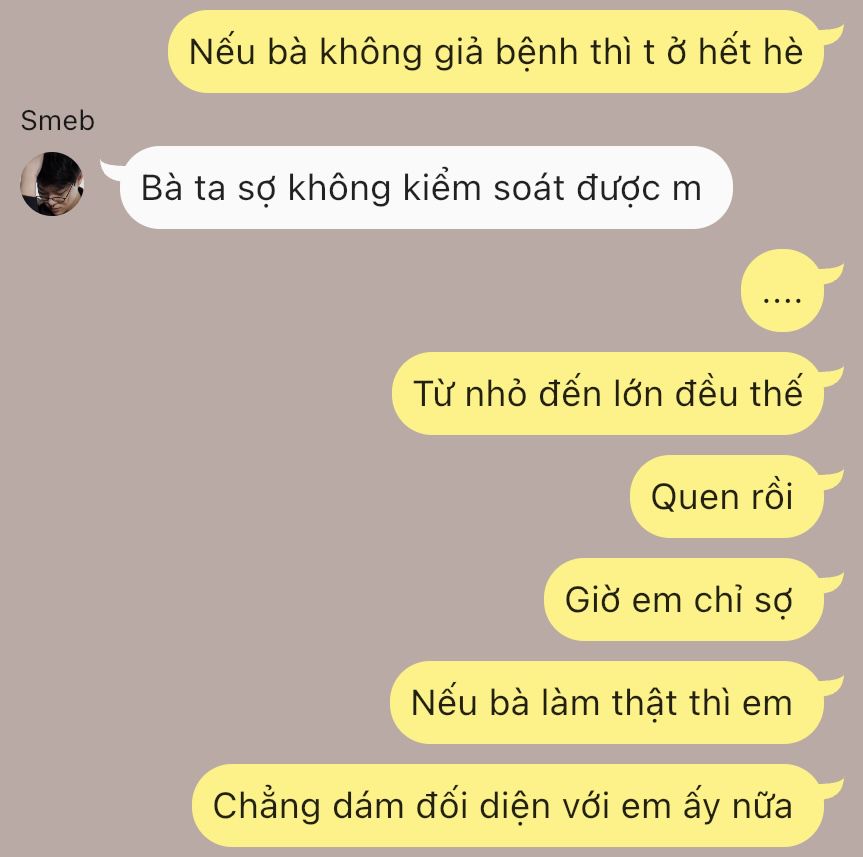Select Smeb's message 'Bà ta sợ không kiểm soát được m'

click(426, 187)
